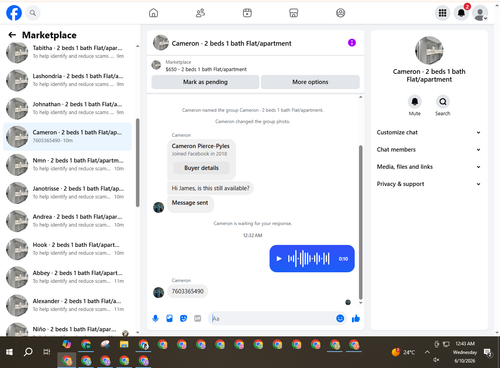Click the voice message waveform
This screenshot has width=500, height=368.
pyautogui.click(x=309, y=259)
